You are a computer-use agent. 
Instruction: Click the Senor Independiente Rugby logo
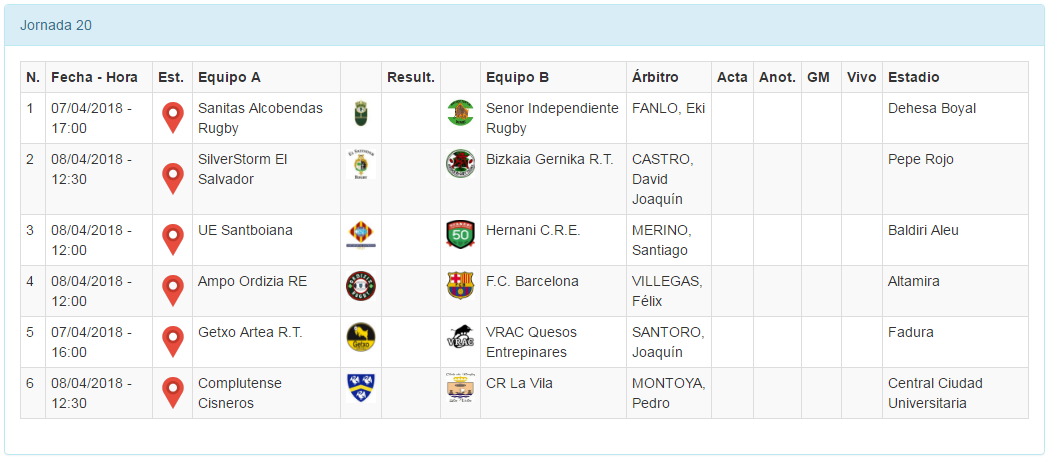pos(460,113)
